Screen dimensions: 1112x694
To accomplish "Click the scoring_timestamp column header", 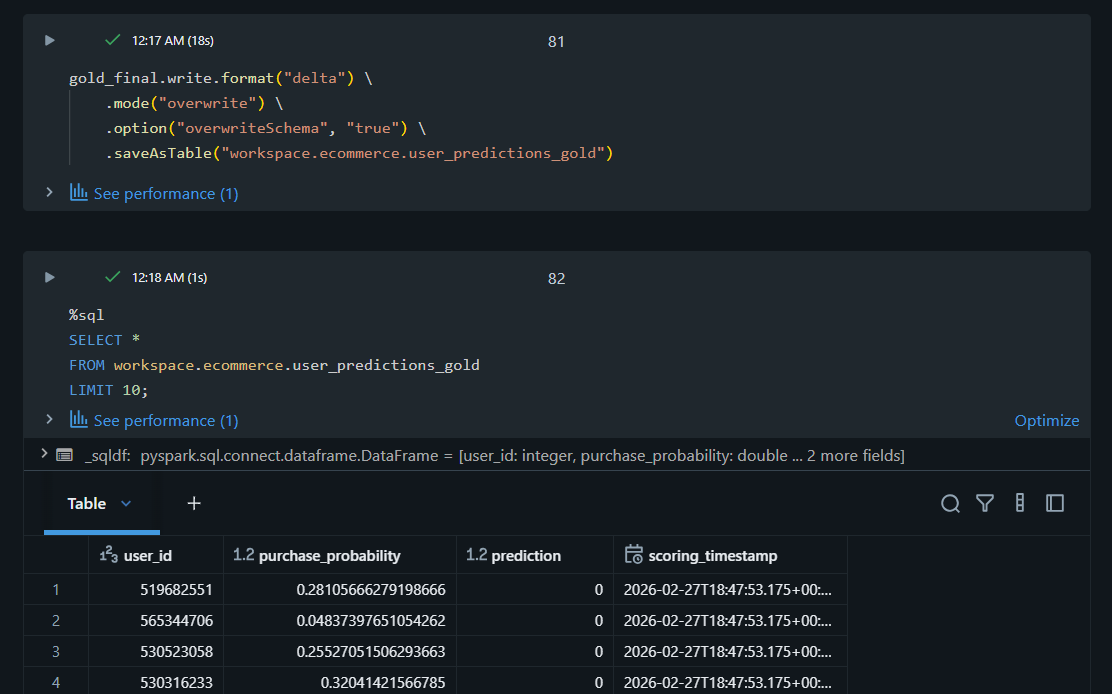I will [x=730, y=555].
